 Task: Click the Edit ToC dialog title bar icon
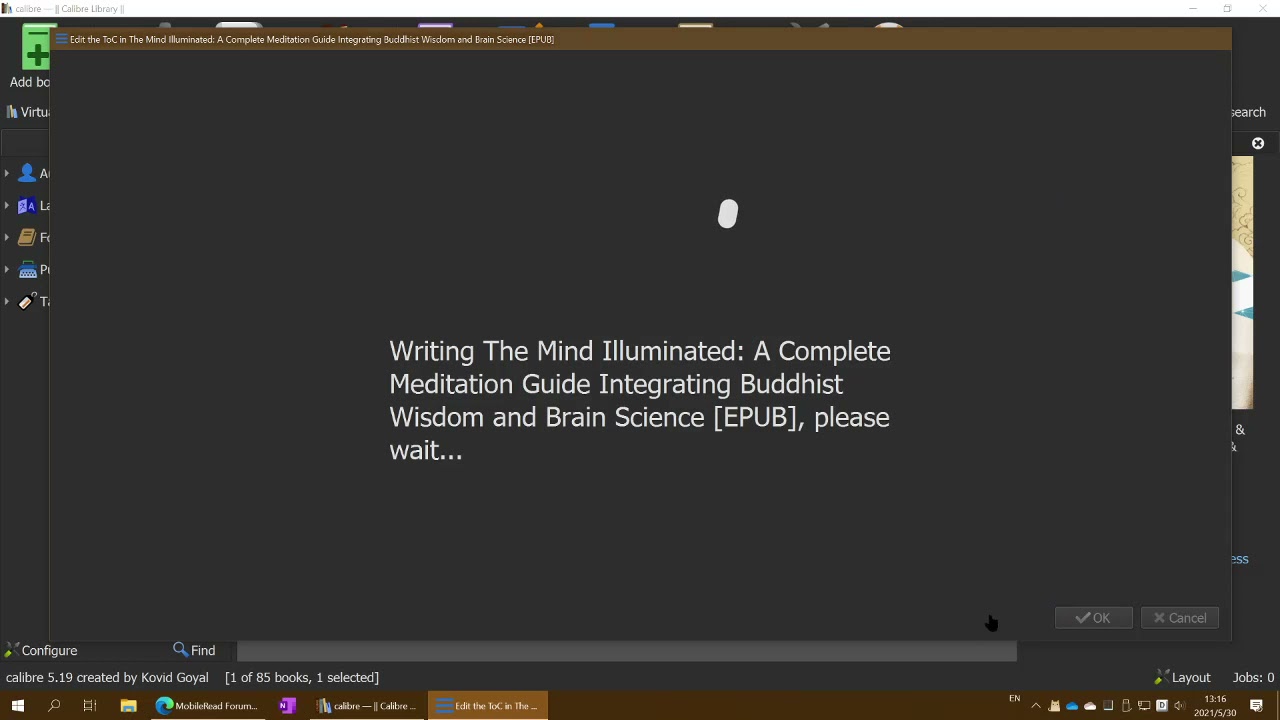[x=61, y=39]
